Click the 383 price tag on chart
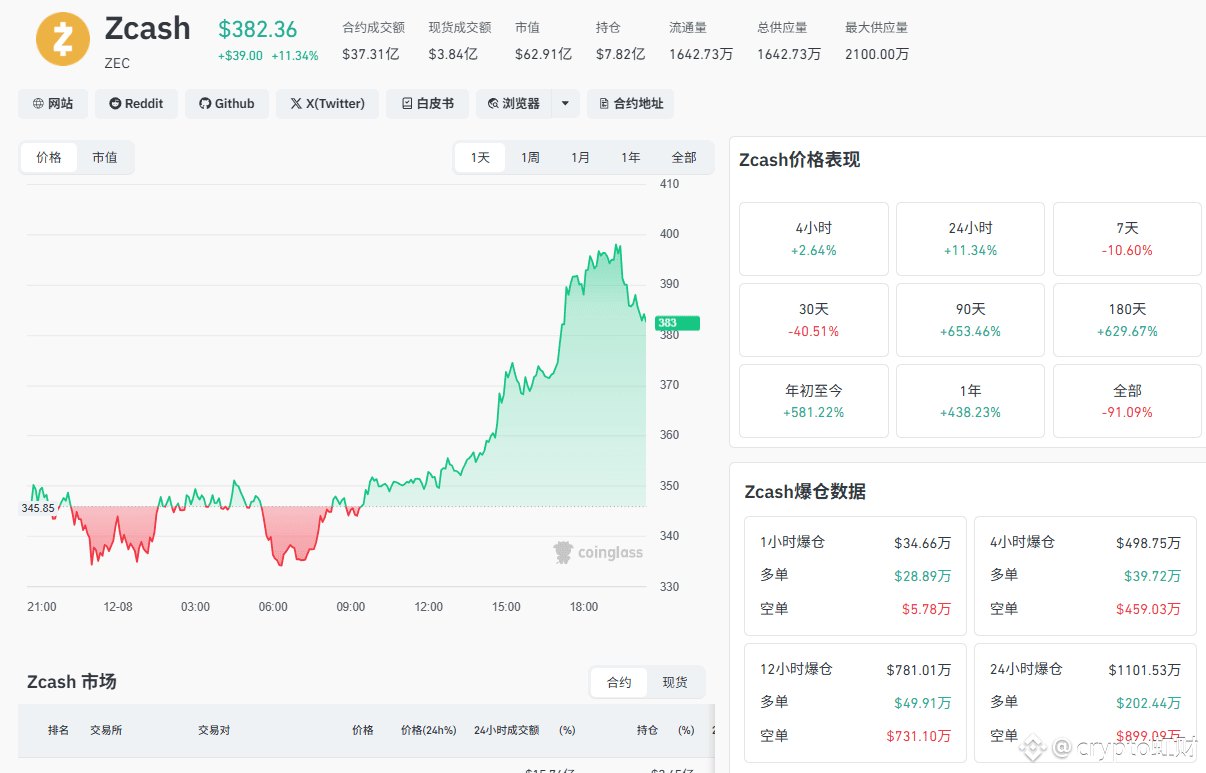This screenshot has width=1206, height=773. pos(677,323)
